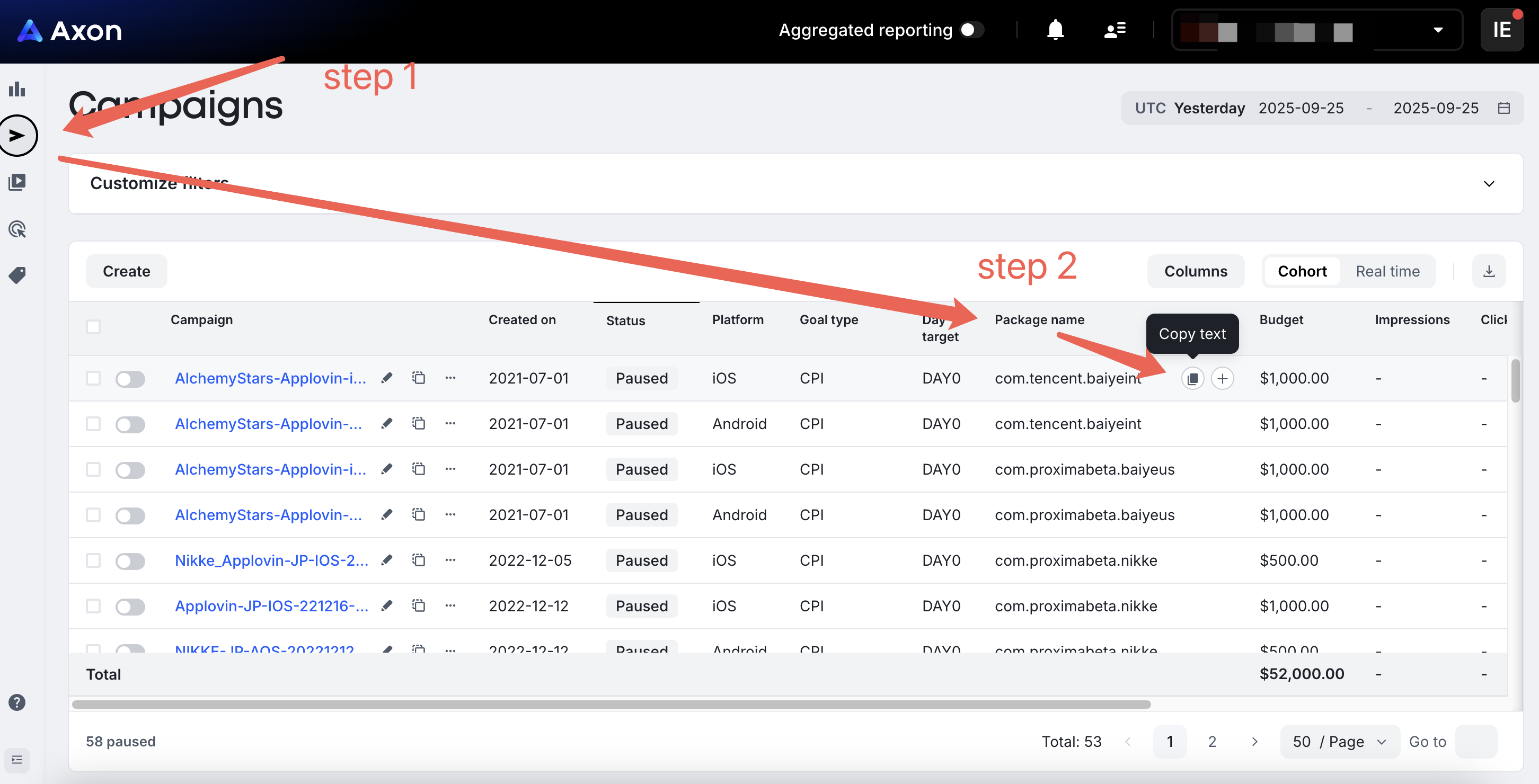The width and height of the screenshot is (1539, 784).
Task: Click the Go to page input field
Action: coord(1476,742)
